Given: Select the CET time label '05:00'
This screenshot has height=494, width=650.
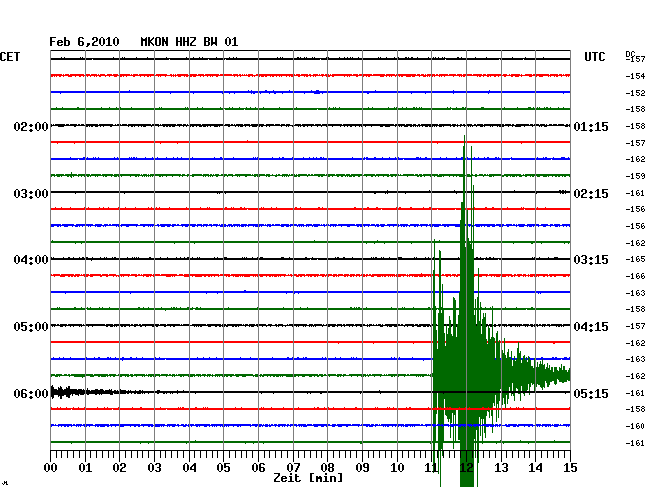Looking at the screenshot, I should pos(31,327).
